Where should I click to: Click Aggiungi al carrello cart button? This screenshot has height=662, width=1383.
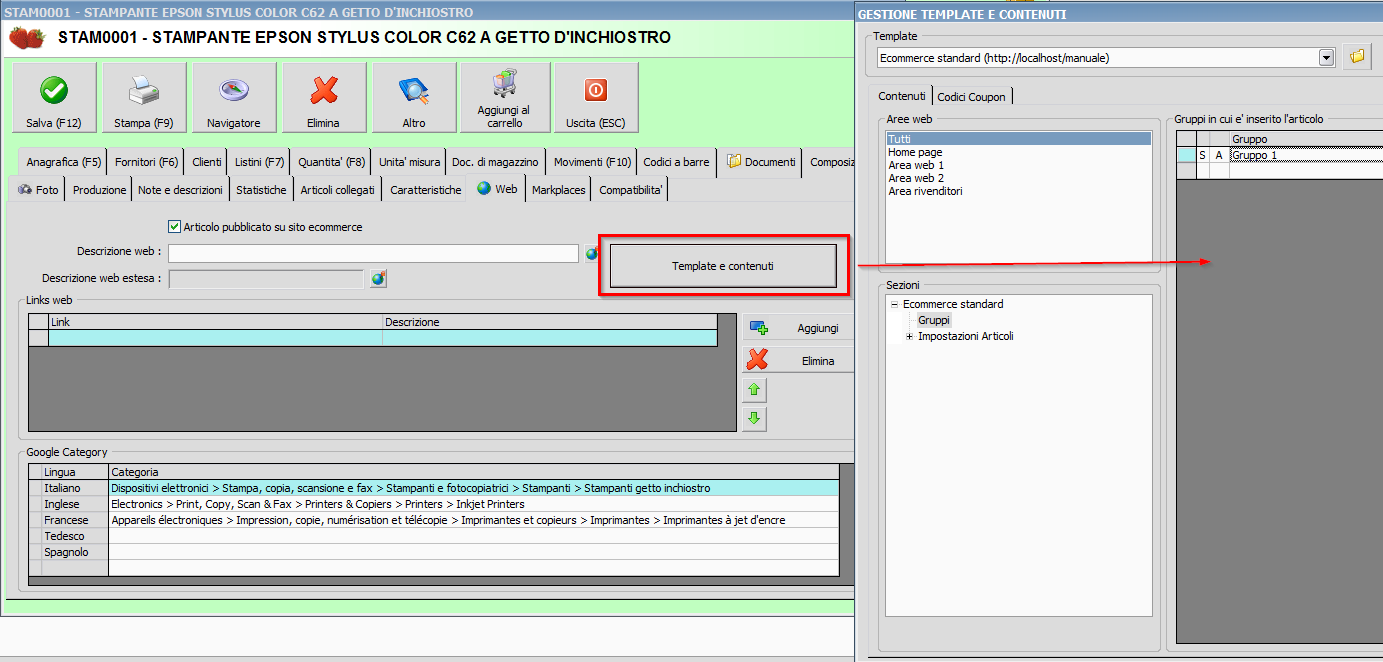click(504, 98)
